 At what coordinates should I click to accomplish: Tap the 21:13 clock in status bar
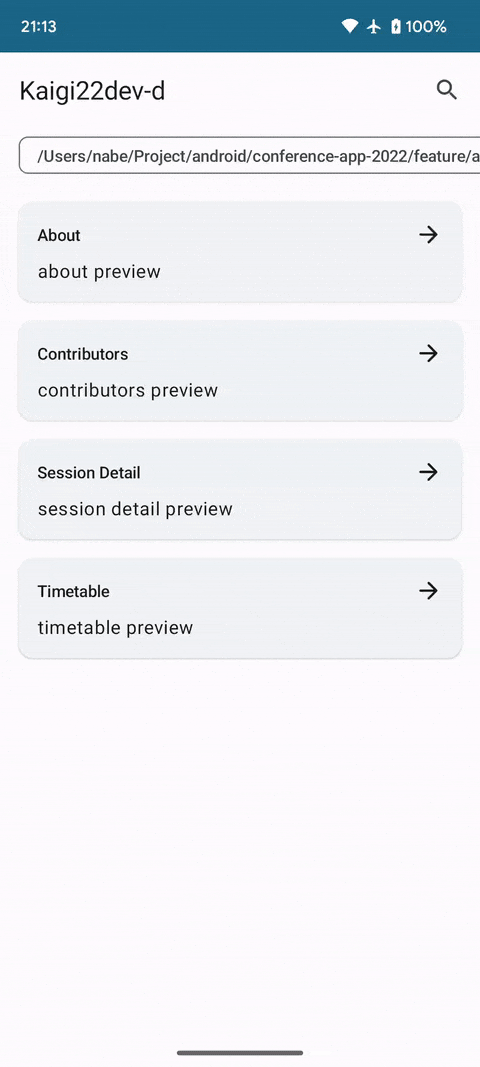pyautogui.click(x=38, y=27)
